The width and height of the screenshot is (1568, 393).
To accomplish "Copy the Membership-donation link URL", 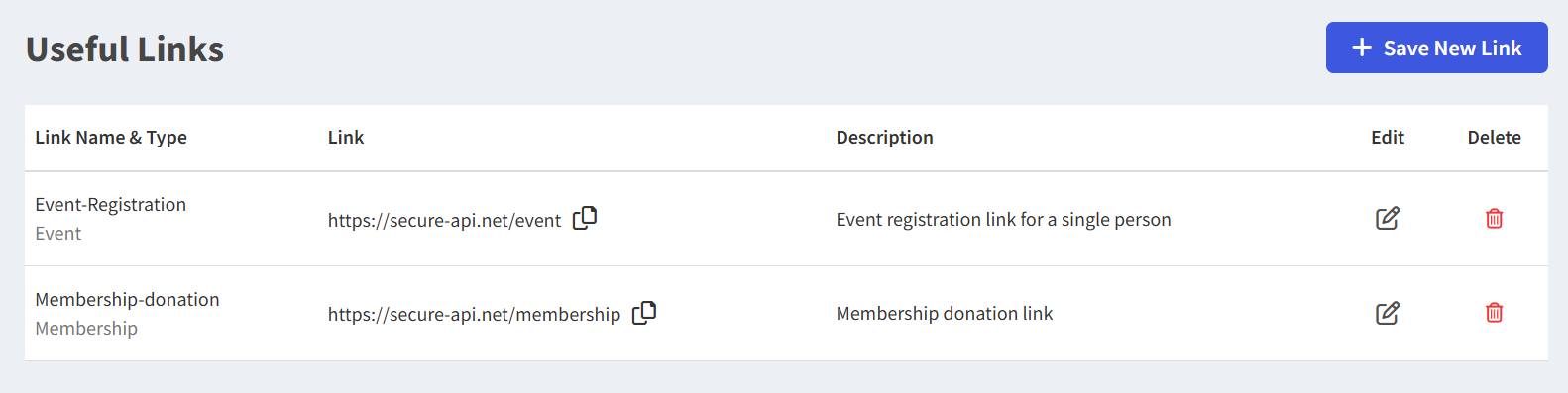I will coord(644,313).
